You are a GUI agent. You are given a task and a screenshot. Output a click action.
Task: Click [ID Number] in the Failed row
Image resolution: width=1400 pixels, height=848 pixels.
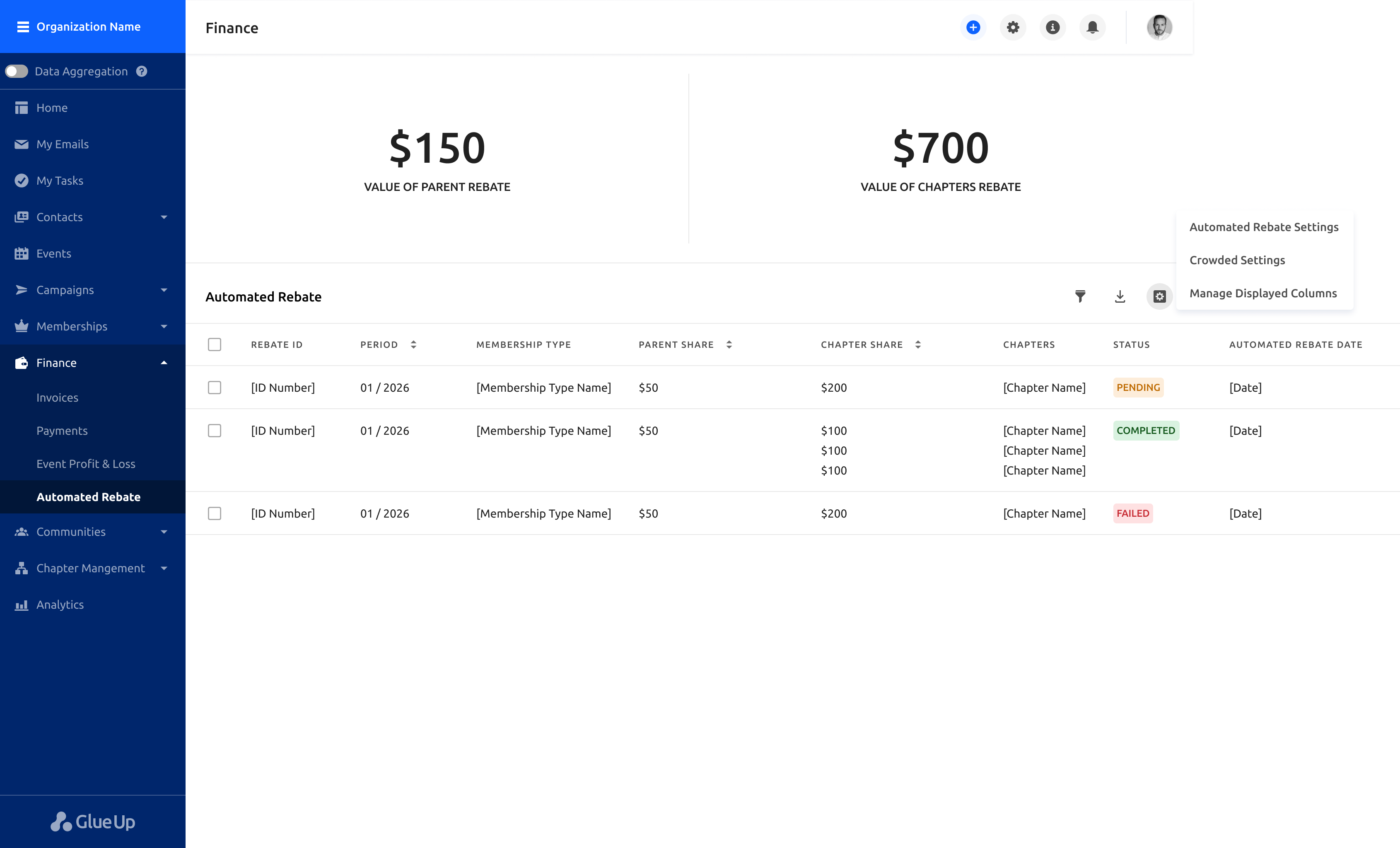[x=283, y=513]
